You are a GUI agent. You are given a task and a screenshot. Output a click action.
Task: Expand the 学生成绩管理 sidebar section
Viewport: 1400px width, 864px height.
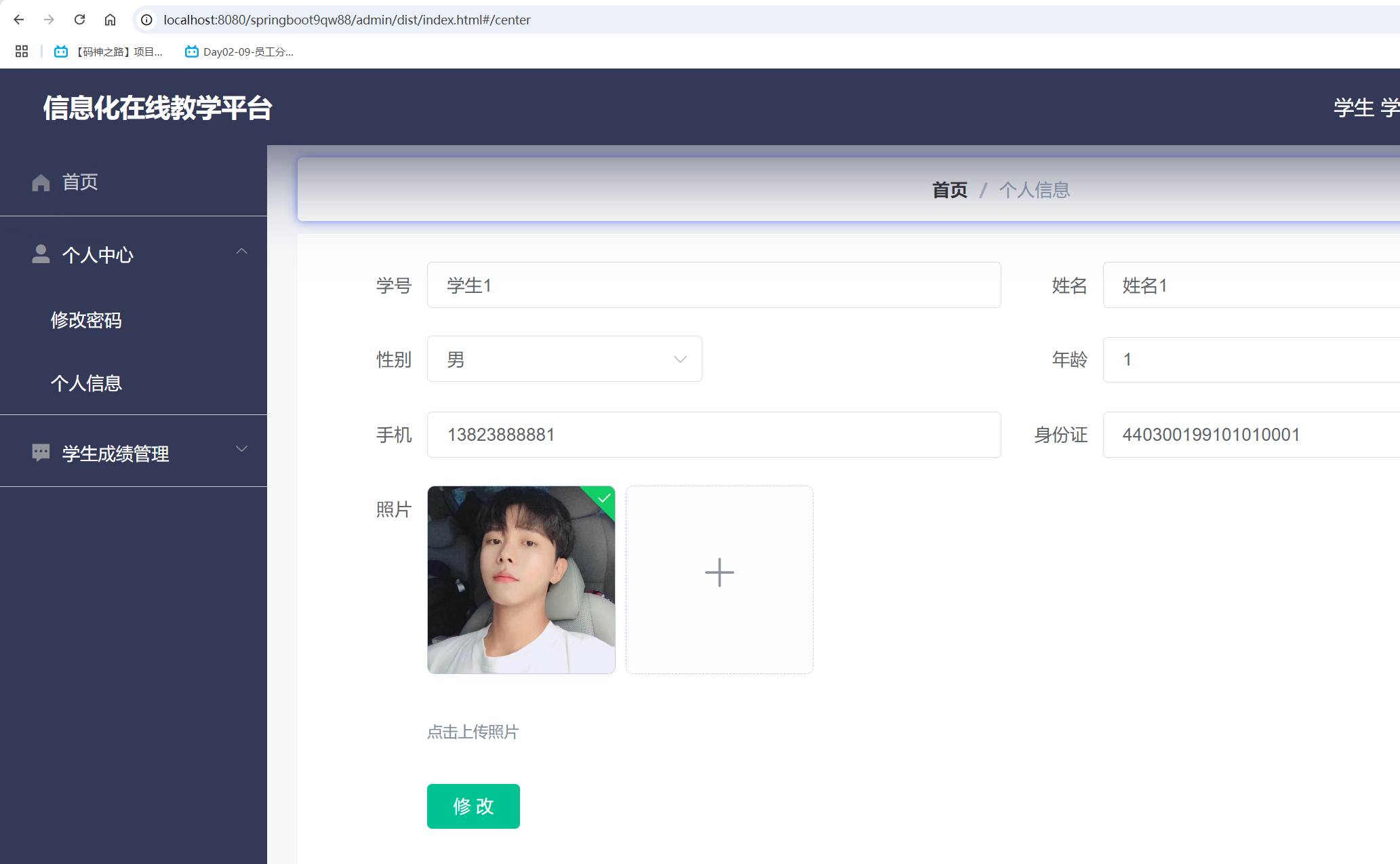click(x=241, y=448)
